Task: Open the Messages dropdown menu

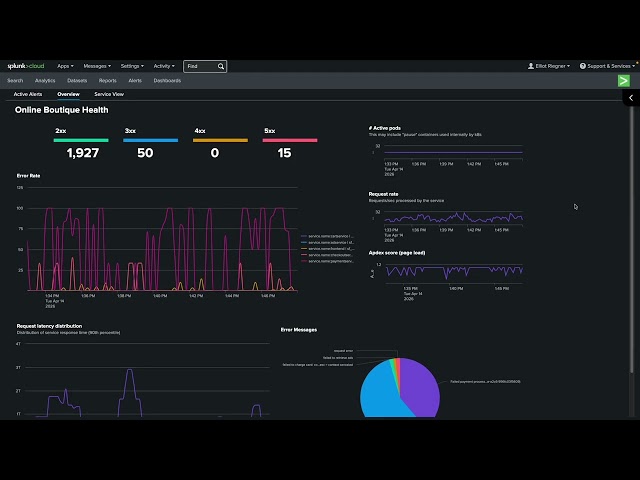Action: tap(97, 66)
